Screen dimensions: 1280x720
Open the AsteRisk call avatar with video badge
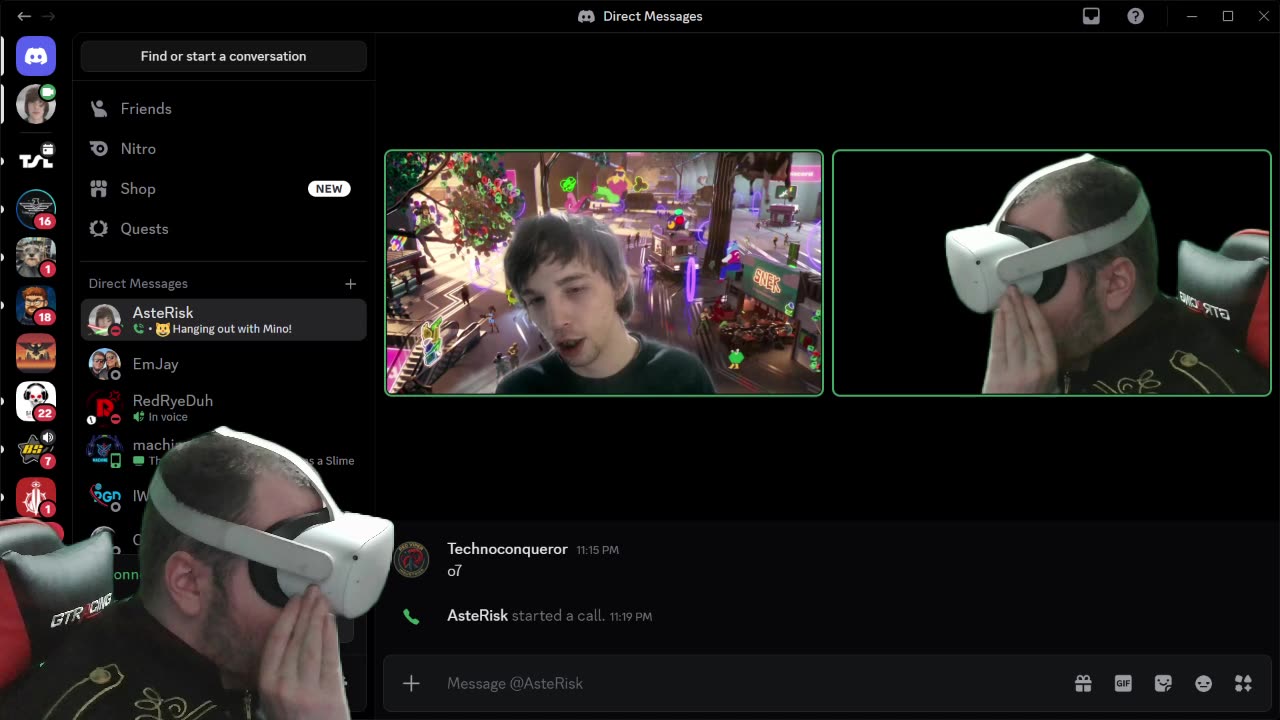point(36,104)
